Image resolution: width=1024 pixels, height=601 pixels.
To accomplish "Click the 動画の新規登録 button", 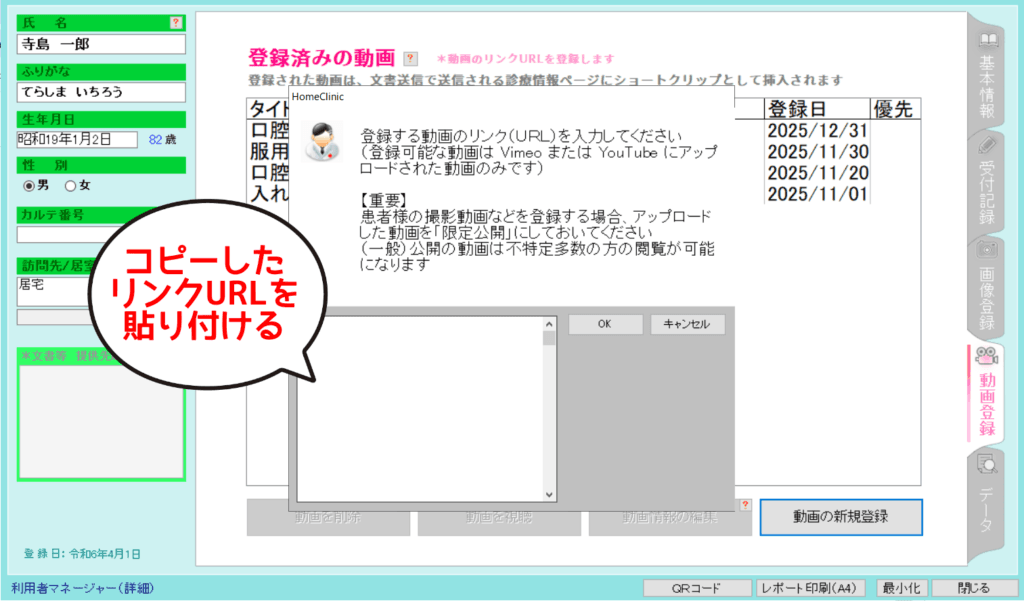I will click(840, 517).
